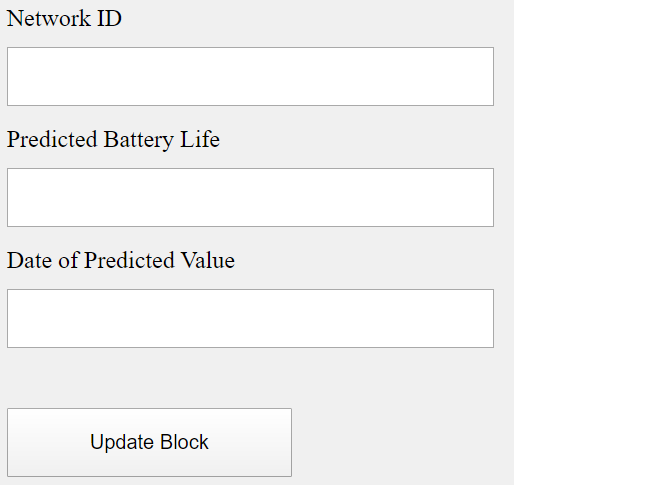The width and height of the screenshot is (670, 486).
Task: Click the battery life prediction entry box
Action: [x=250, y=197]
